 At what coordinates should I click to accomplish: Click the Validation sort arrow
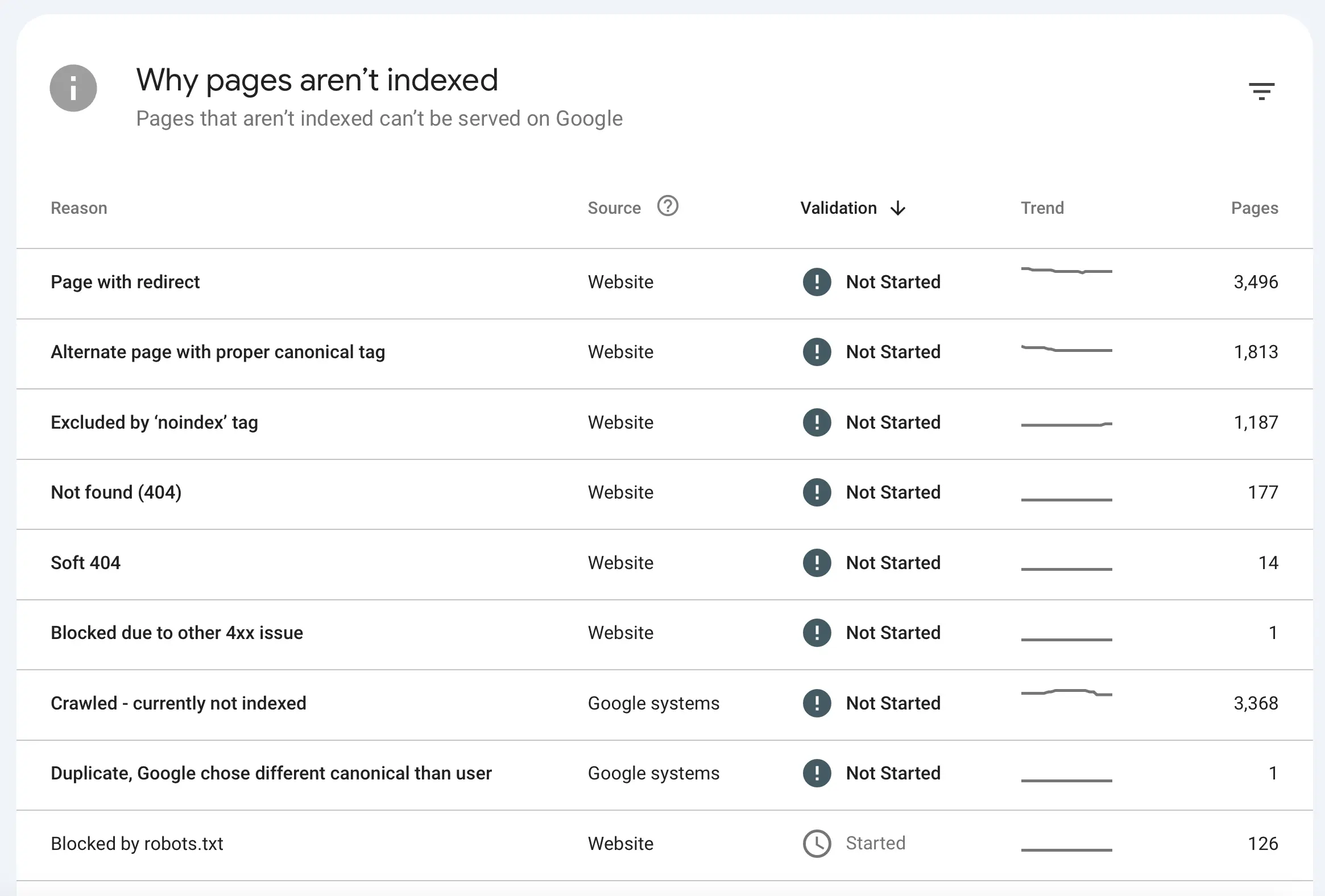pyautogui.click(x=897, y=208)
